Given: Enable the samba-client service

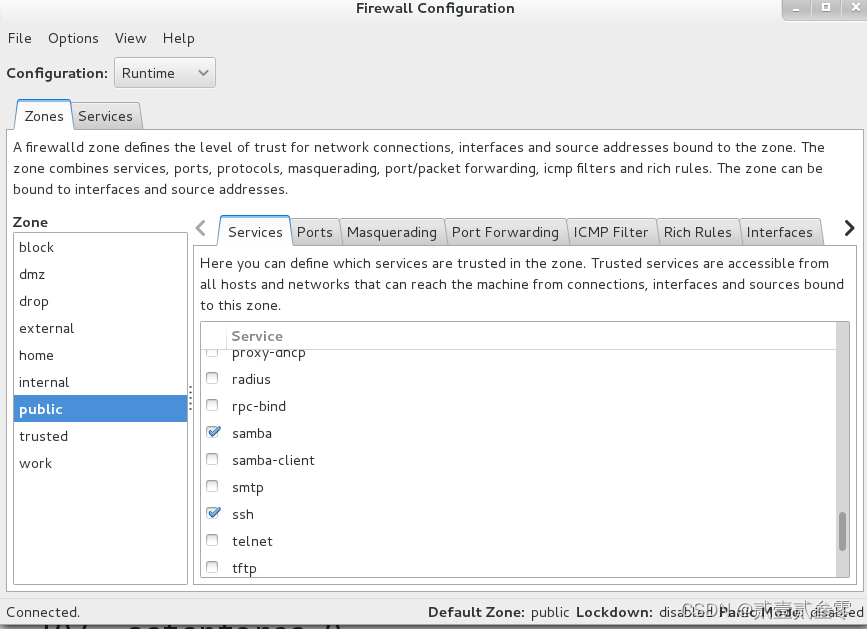Looking at the screenshot, I should click(212, 459).
